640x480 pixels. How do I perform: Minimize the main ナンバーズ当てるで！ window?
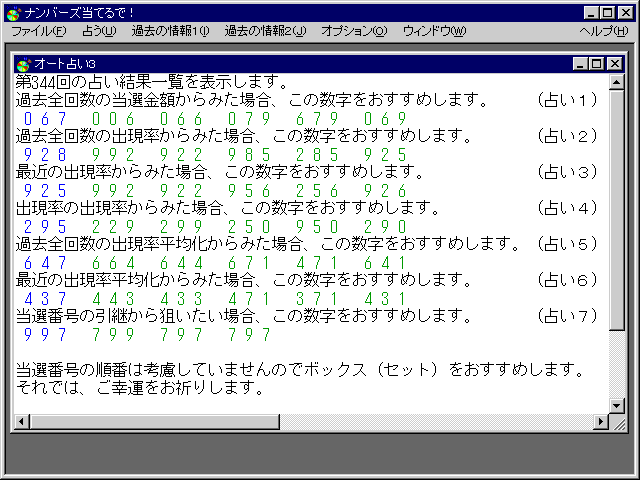click(x=591, y=13)
